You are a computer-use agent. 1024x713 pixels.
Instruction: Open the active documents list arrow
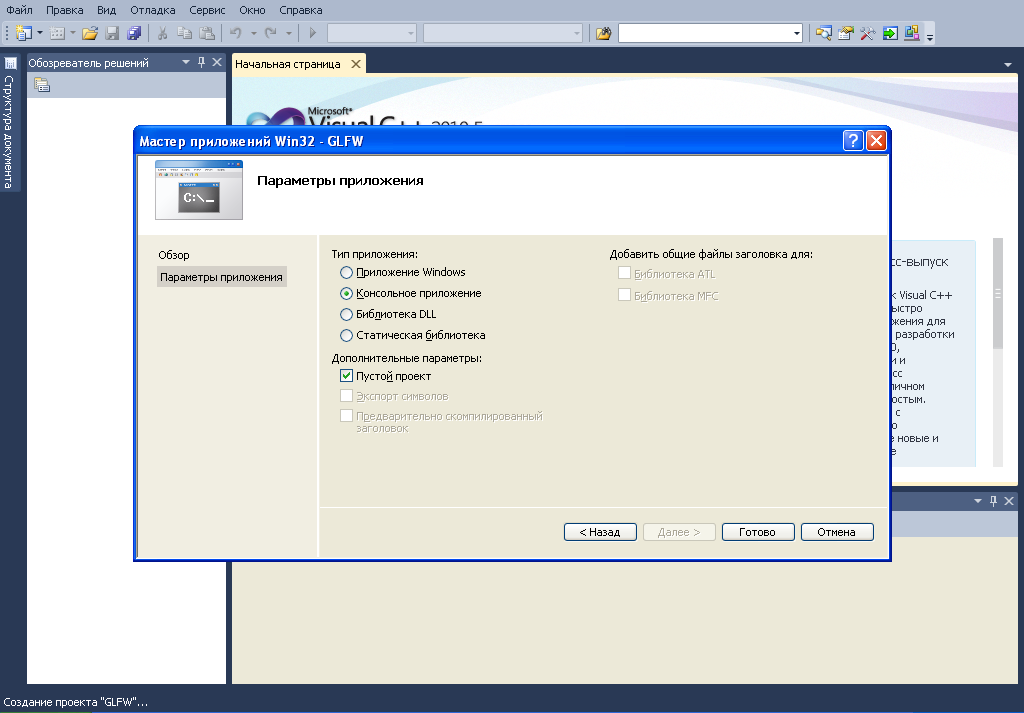click(1008, 65)
